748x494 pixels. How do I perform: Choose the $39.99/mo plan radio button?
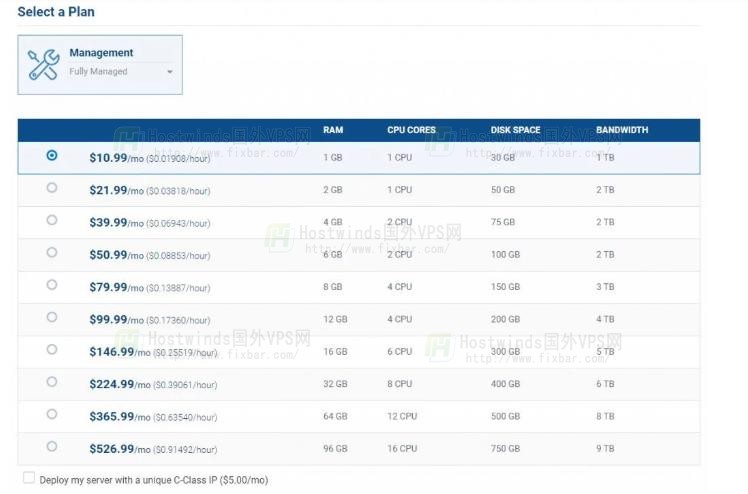point(52,221)
